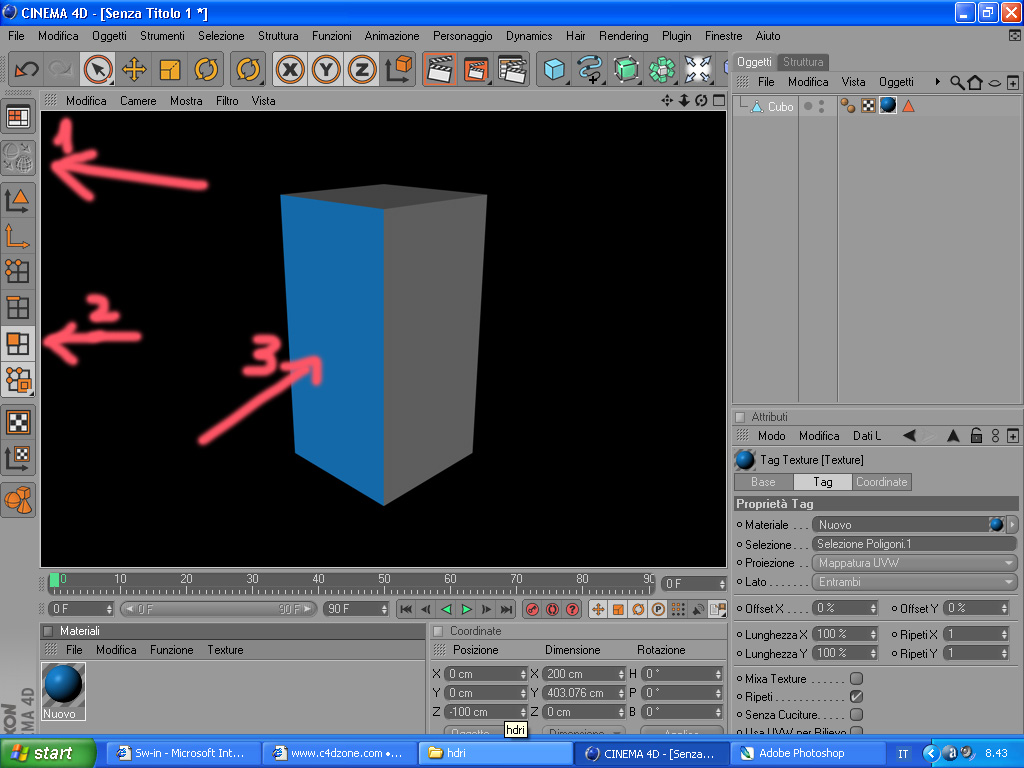1024x768 pixels.
Task: Select the model tool triangle icon
Action: 18,200
